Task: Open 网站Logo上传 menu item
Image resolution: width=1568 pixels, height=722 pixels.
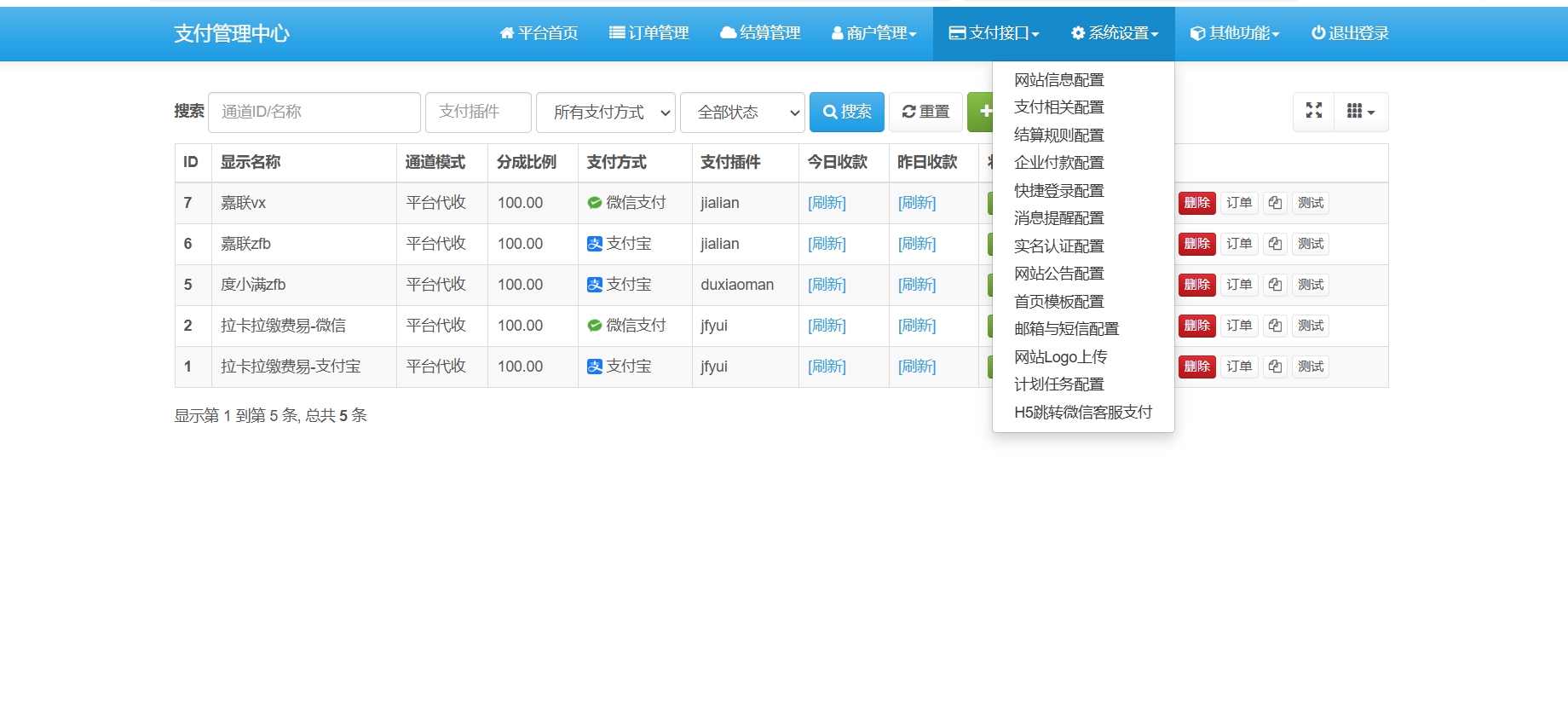Action: point(1060,357)
